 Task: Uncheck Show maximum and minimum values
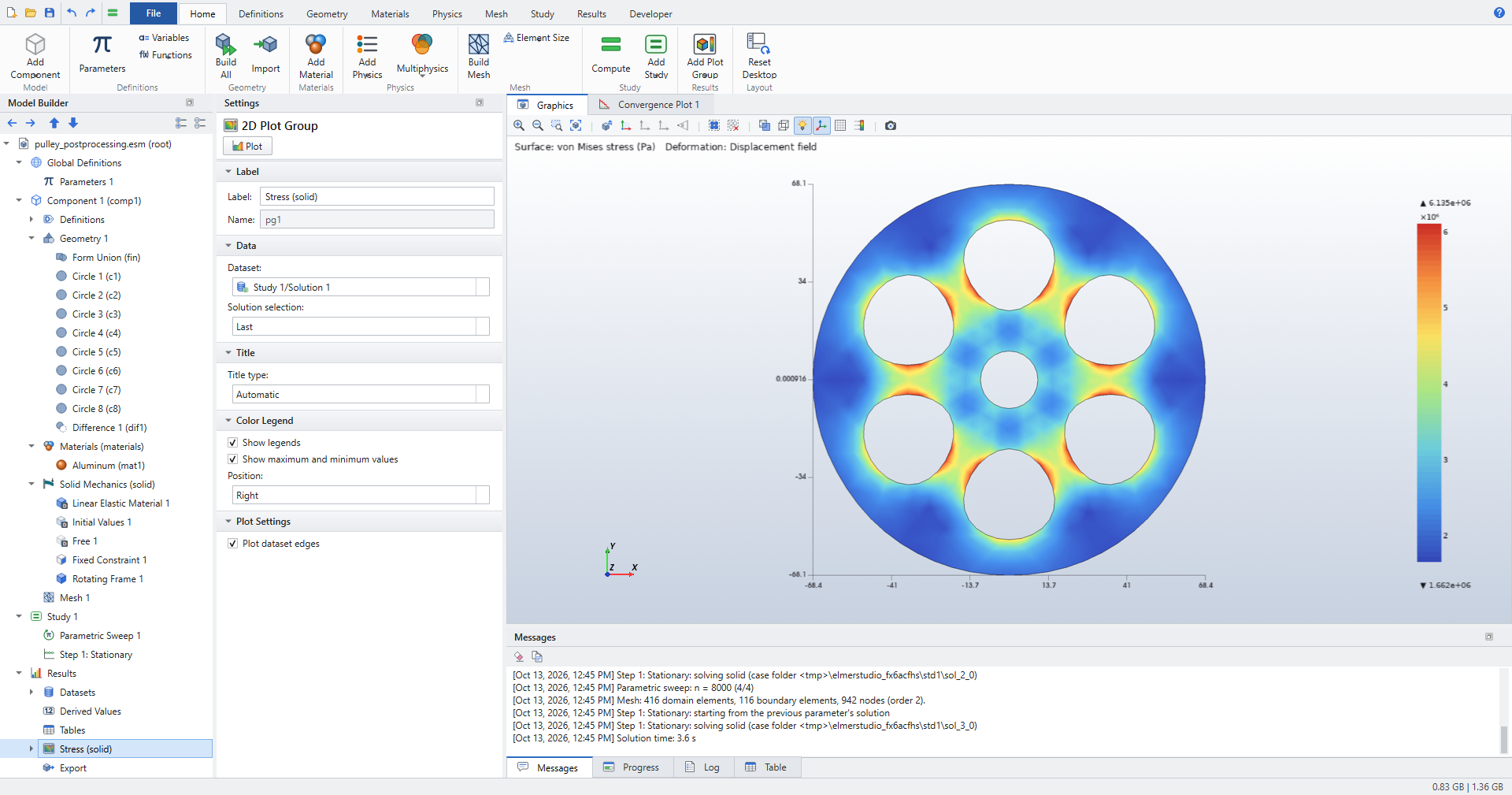pos(232,459)
